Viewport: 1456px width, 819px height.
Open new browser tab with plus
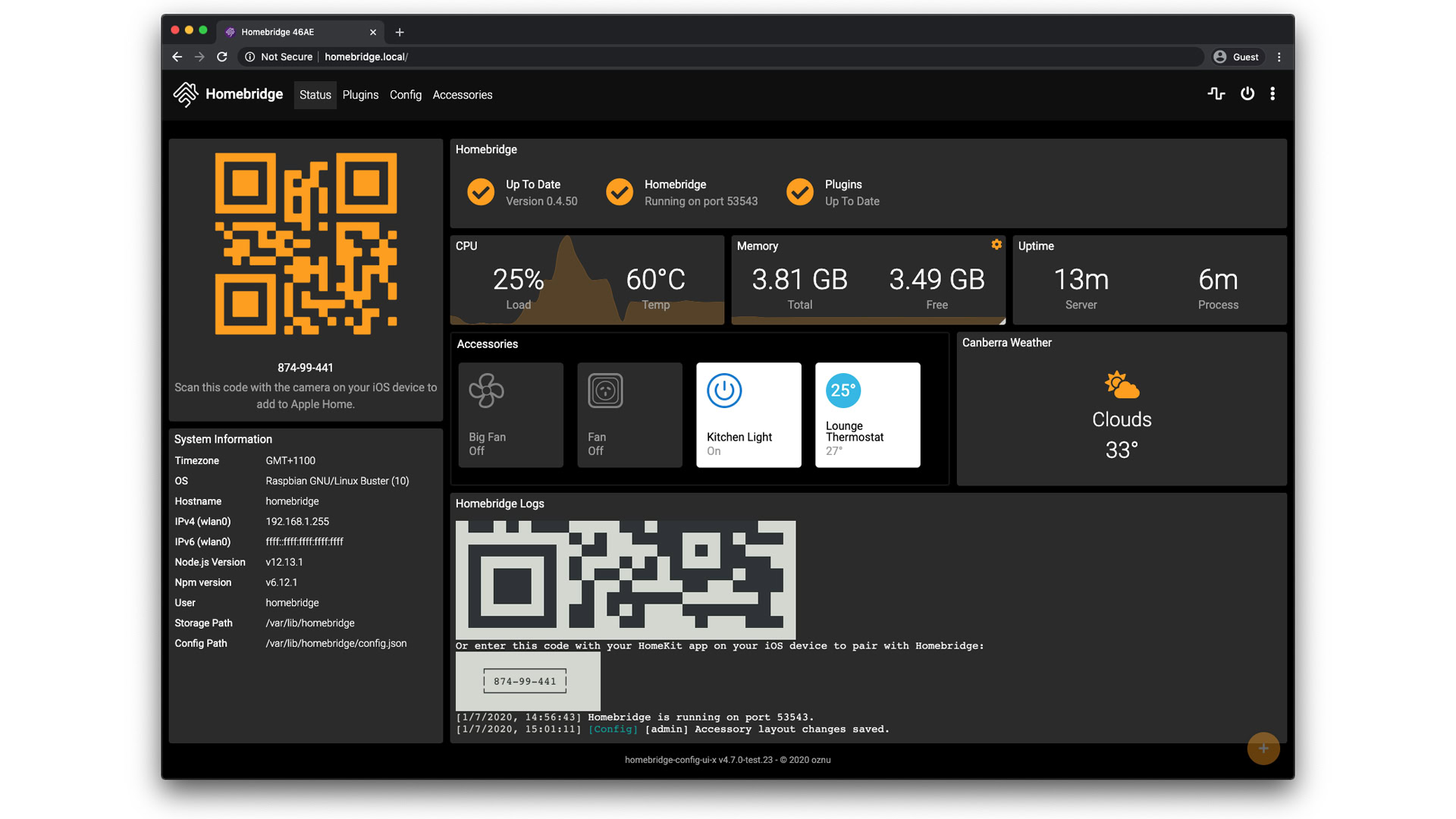[x=400, y=32]
